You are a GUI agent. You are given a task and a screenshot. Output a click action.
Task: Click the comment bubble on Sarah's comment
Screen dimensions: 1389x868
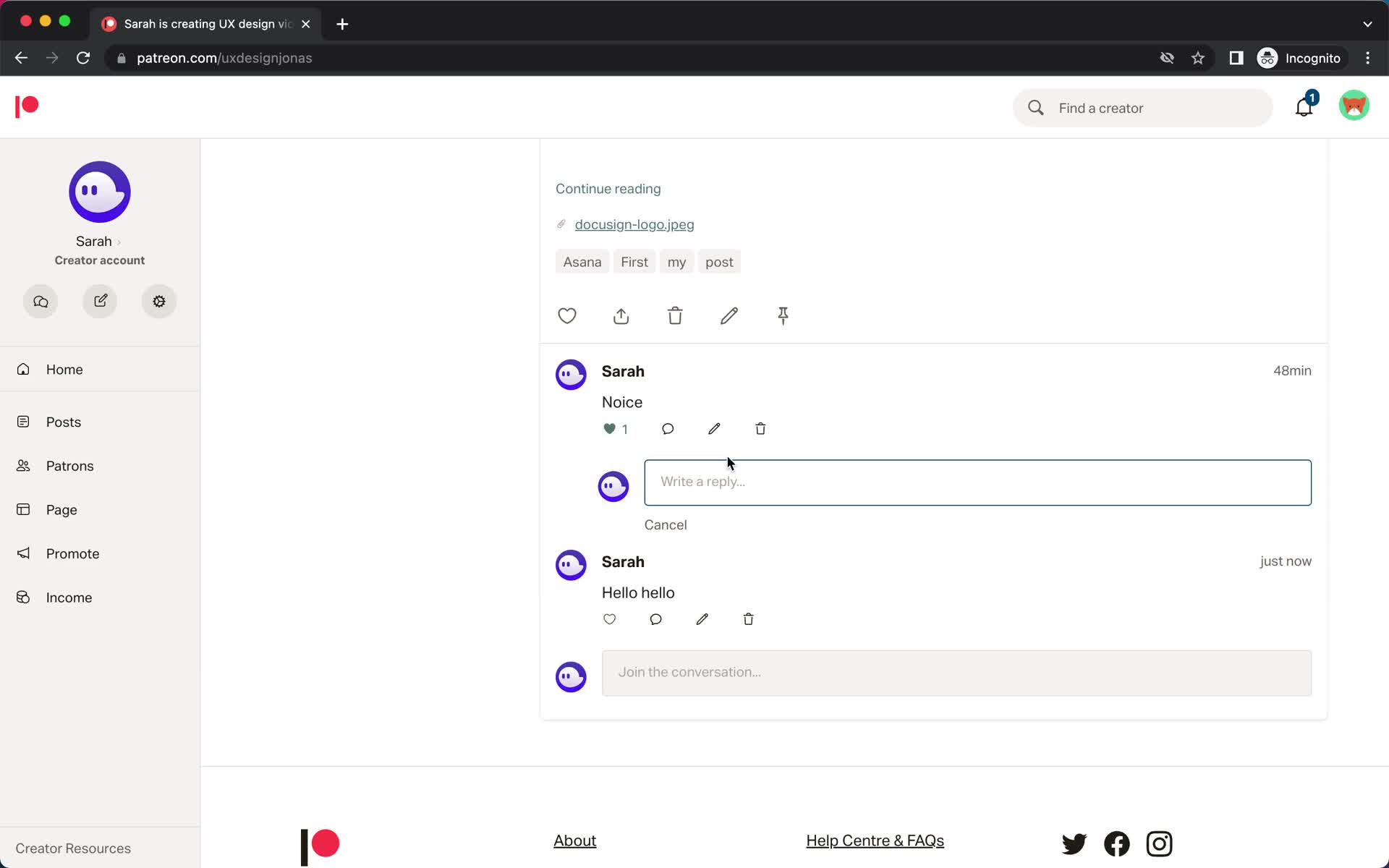[668, 429]
